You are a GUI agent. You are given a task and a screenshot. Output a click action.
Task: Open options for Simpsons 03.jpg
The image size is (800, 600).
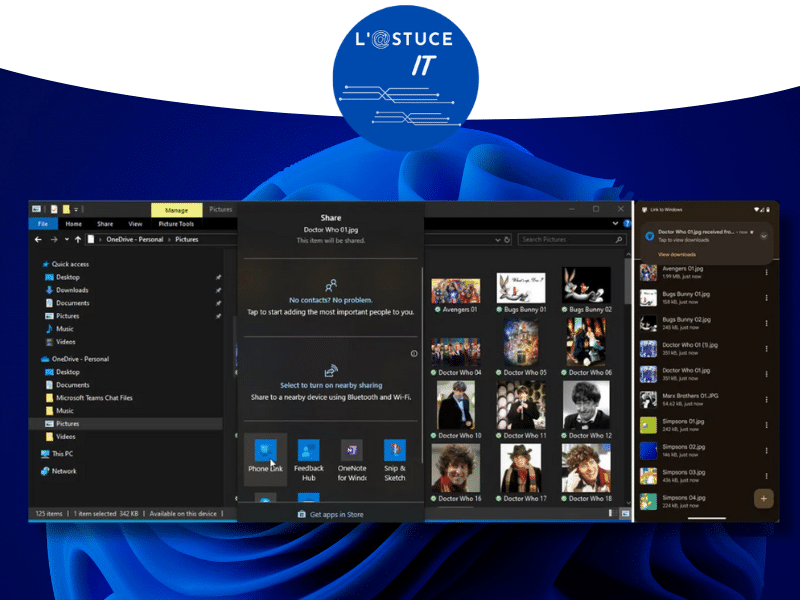coord(766,476)
